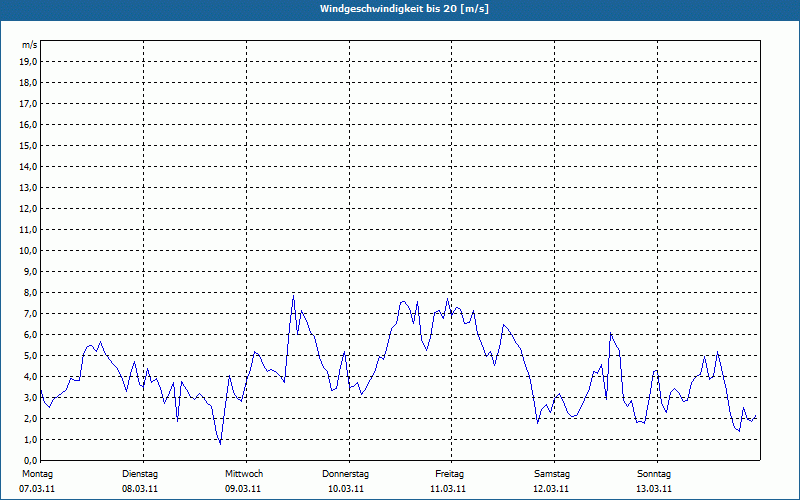Select the 17,0 y-axis value
The image size is (800, 500).
[29, 104]
